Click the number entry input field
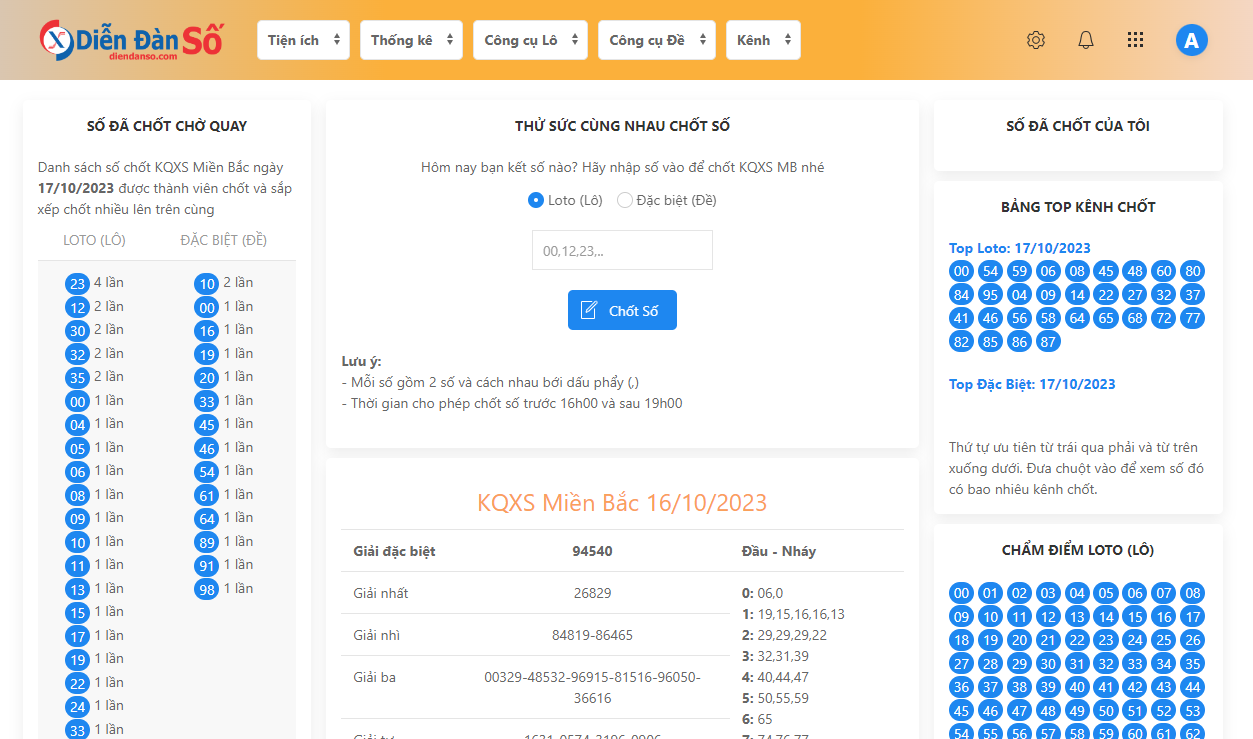 pos(622,250)
